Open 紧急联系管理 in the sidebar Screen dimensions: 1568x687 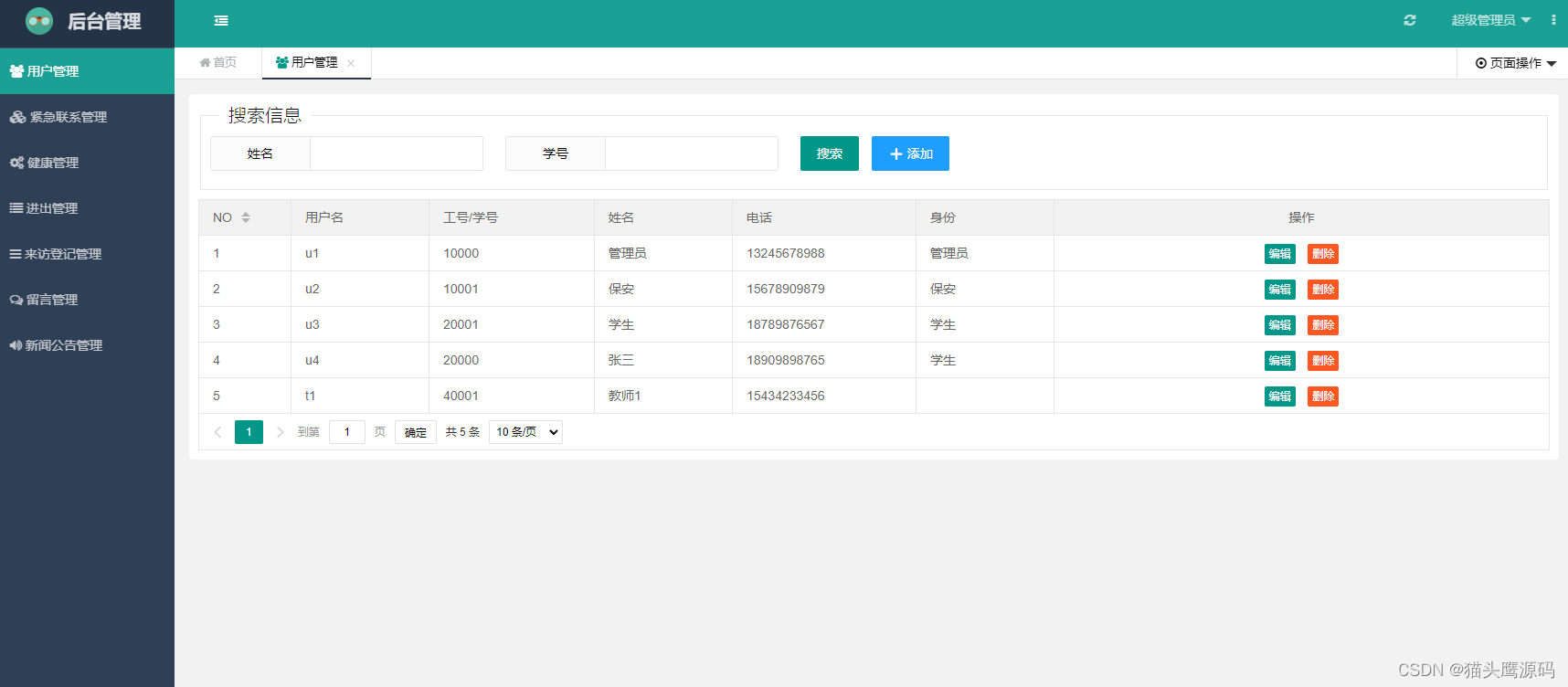point(87,117)
